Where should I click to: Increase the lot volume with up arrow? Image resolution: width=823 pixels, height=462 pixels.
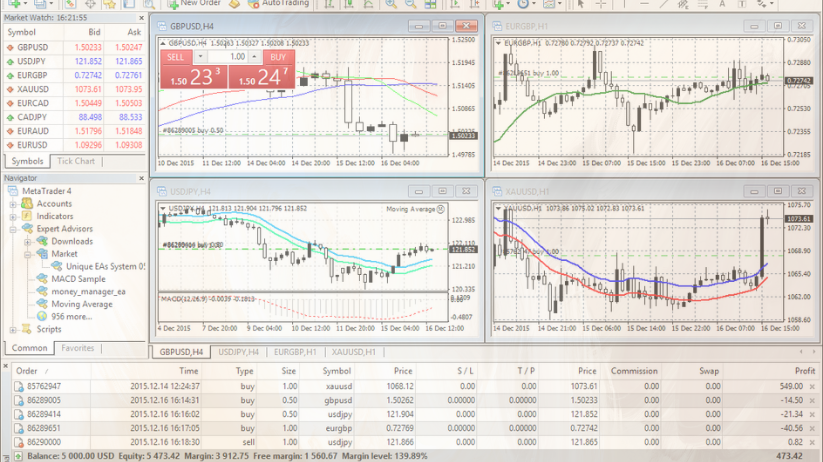pos(252,57)
